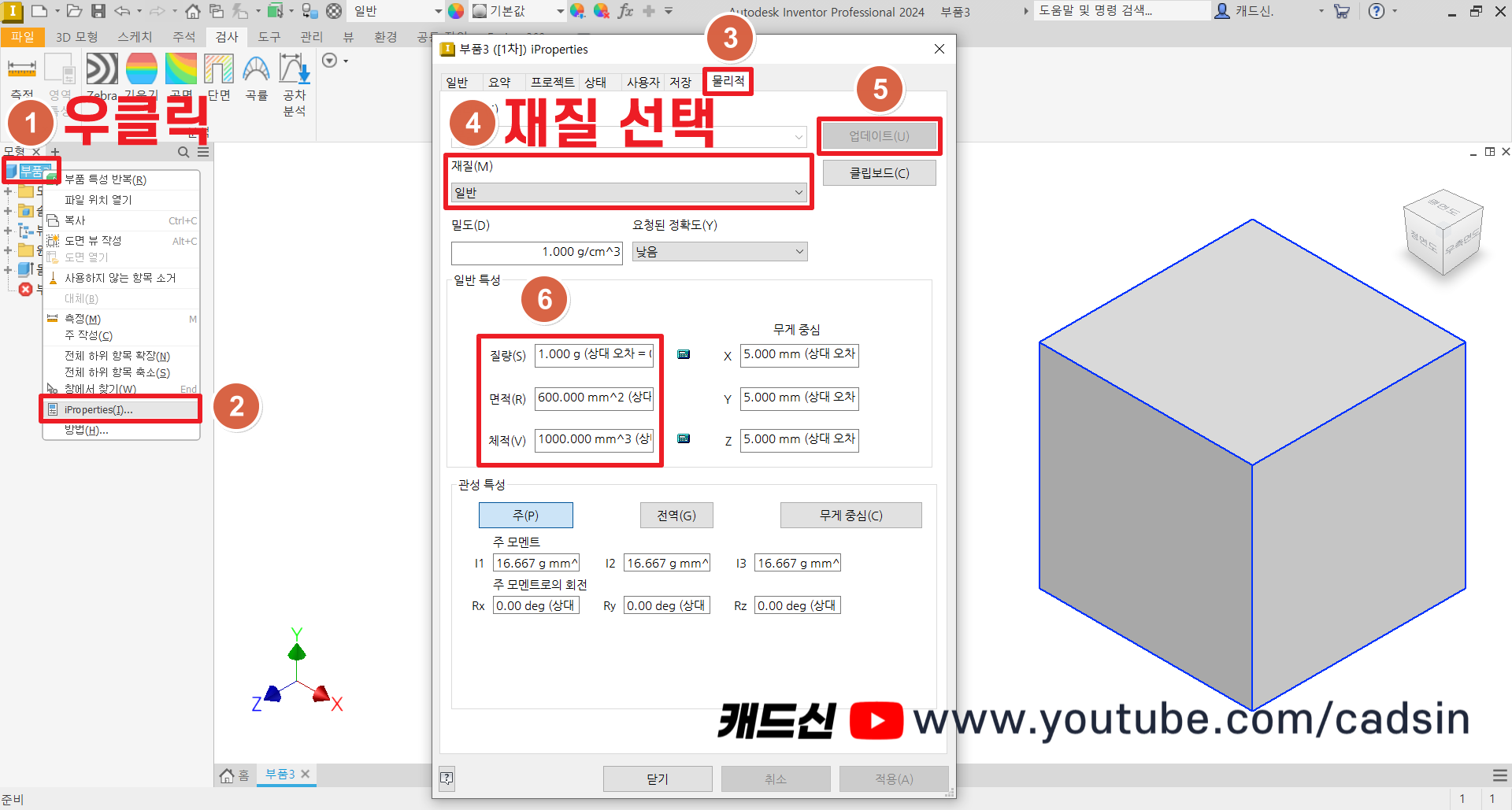Image resolution: width=1512 pixels, height=810 pixels.
Task: Open the disabled dropdown above 재질
Action: point(628,137)
